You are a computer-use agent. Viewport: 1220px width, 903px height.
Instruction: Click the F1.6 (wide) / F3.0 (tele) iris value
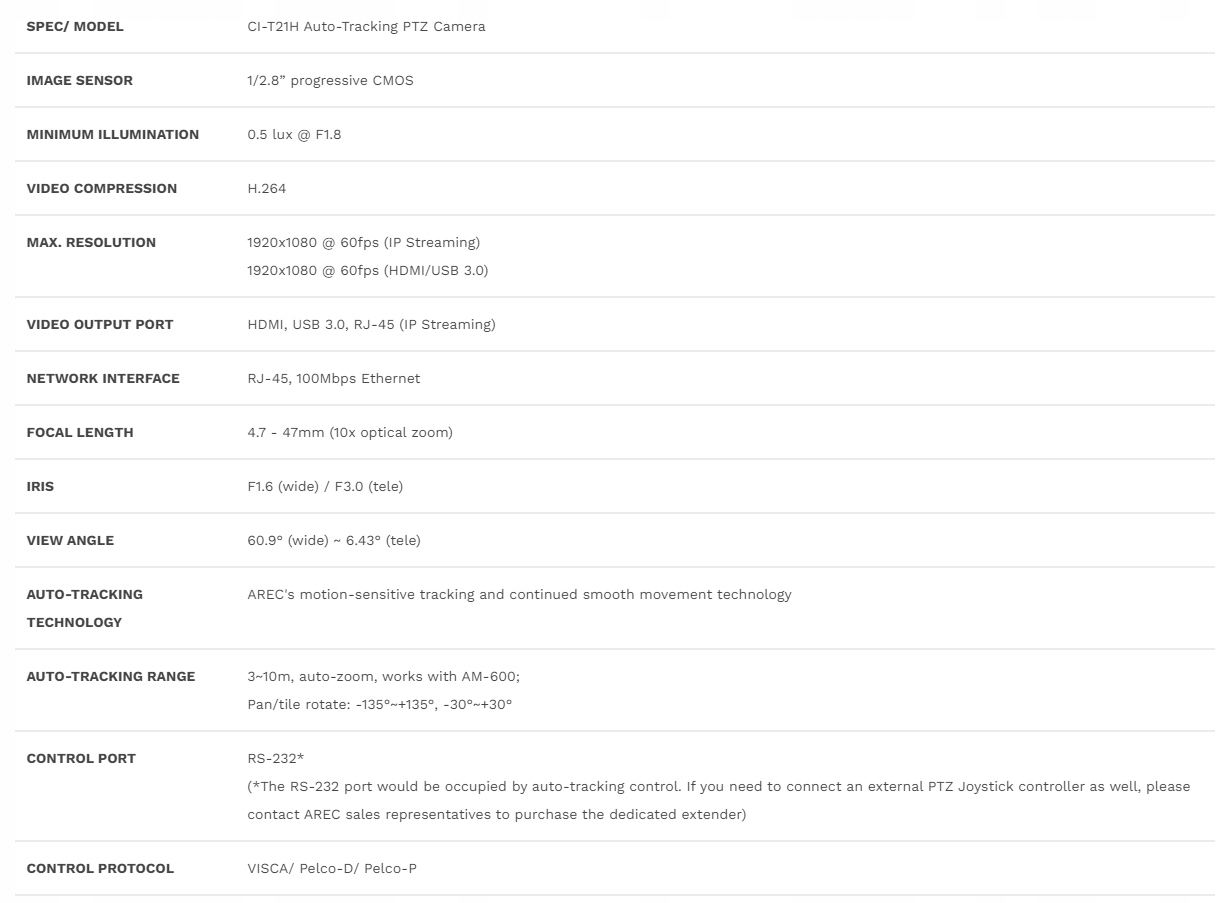tap(325, 486)
